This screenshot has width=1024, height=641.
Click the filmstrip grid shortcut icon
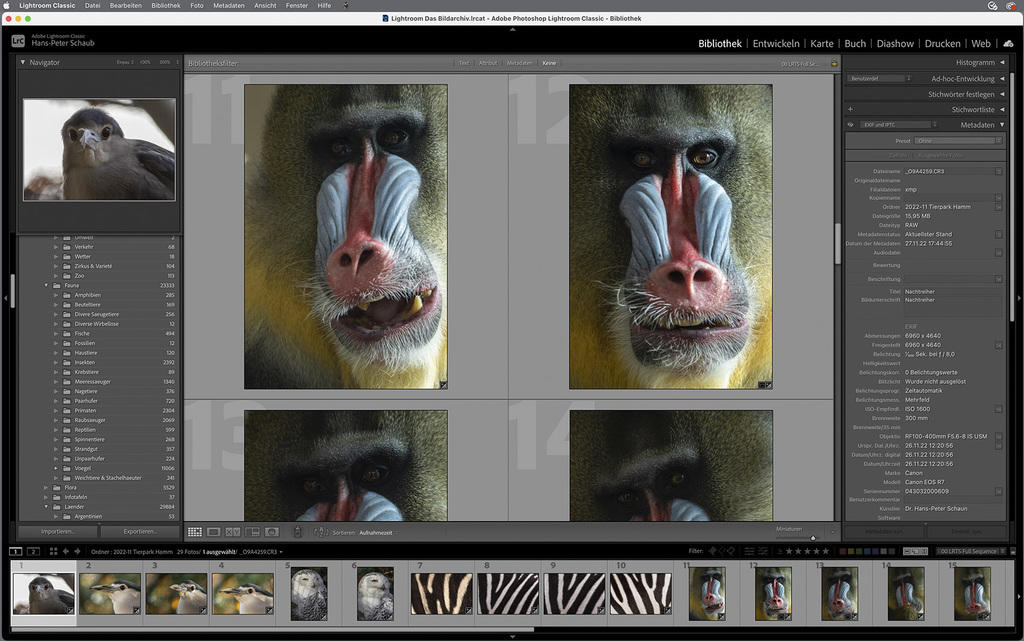point(54,552)
